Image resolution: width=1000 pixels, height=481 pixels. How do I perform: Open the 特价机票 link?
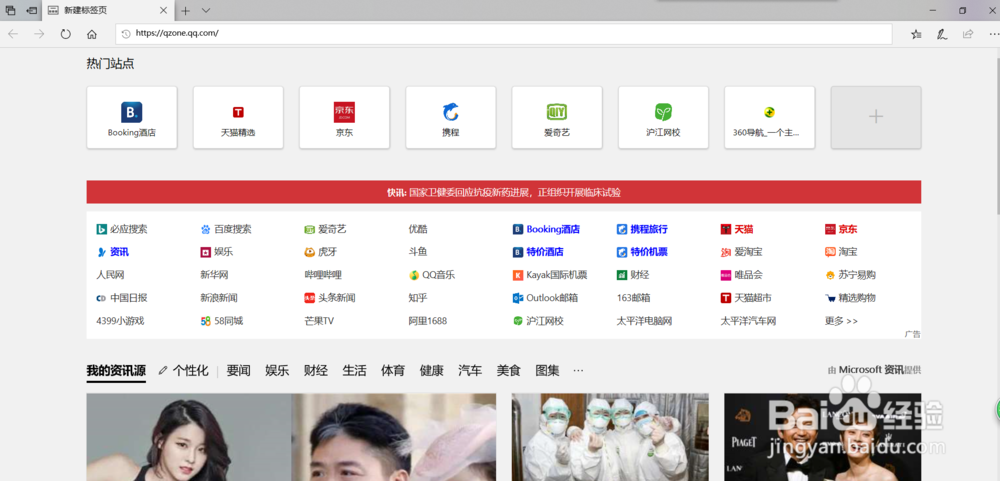pos(642,252)
